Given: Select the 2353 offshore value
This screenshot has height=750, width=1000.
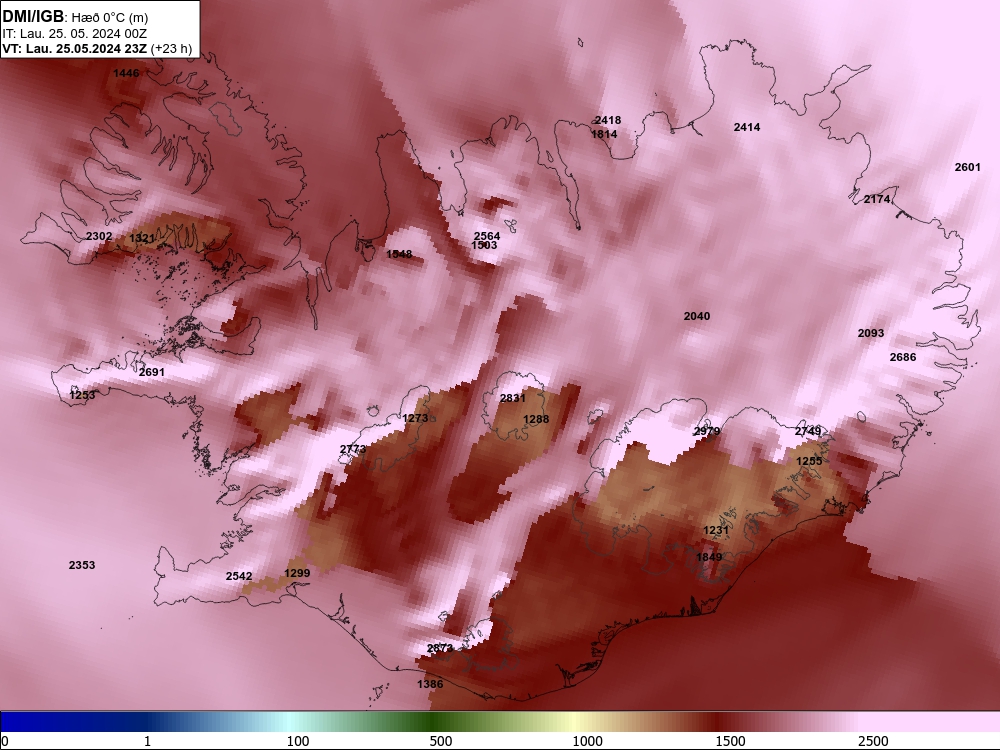Looking at the screenshot, I should tap(82, 565).
